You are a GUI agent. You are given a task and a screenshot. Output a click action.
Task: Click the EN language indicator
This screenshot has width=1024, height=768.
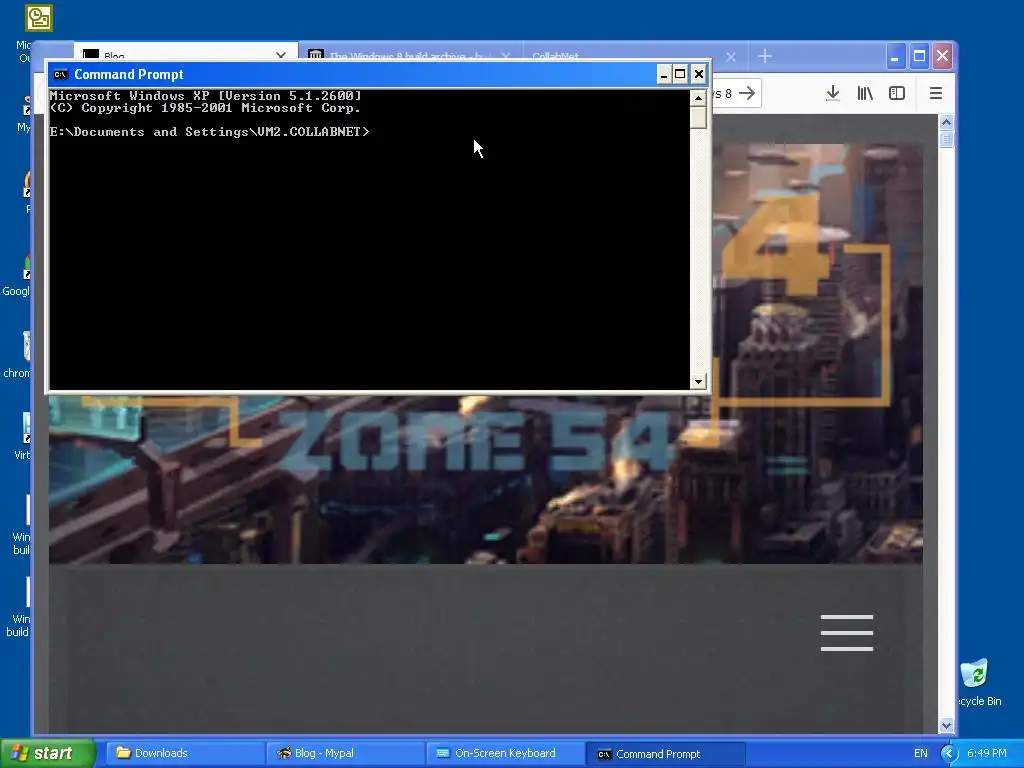coord(921,754)
